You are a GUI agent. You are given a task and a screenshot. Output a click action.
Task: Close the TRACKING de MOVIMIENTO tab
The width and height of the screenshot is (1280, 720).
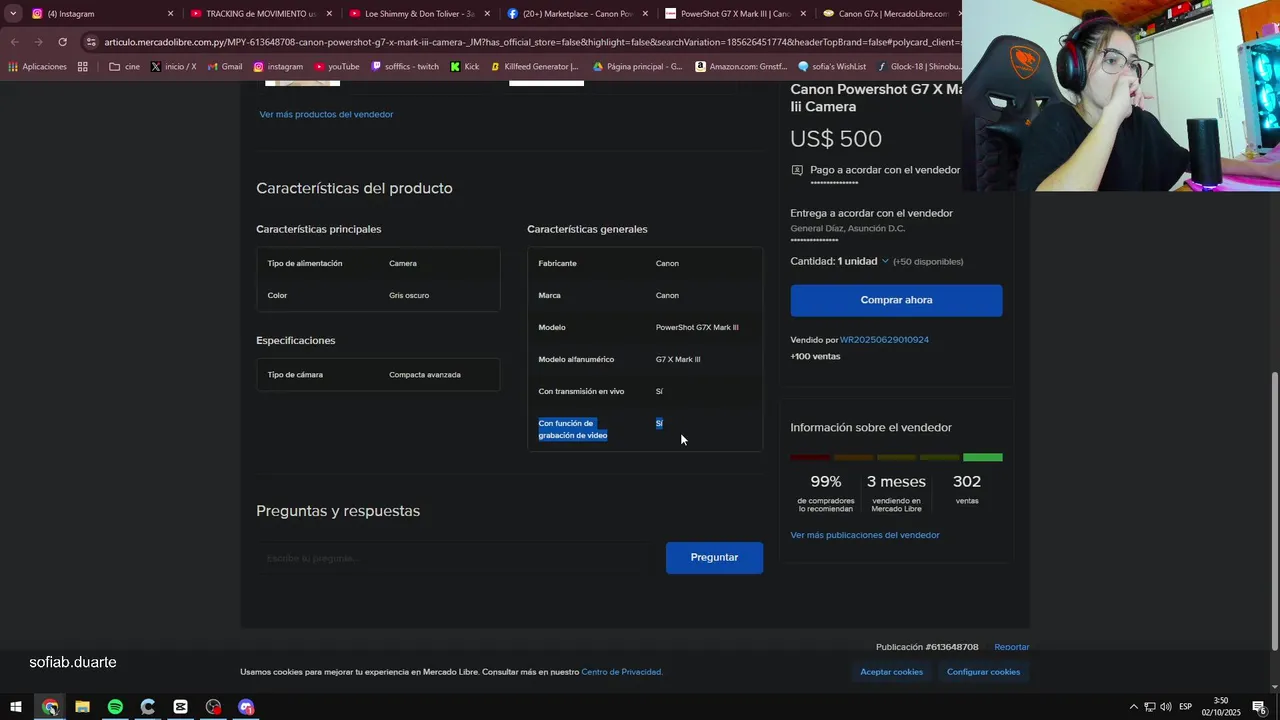(329, 14)
